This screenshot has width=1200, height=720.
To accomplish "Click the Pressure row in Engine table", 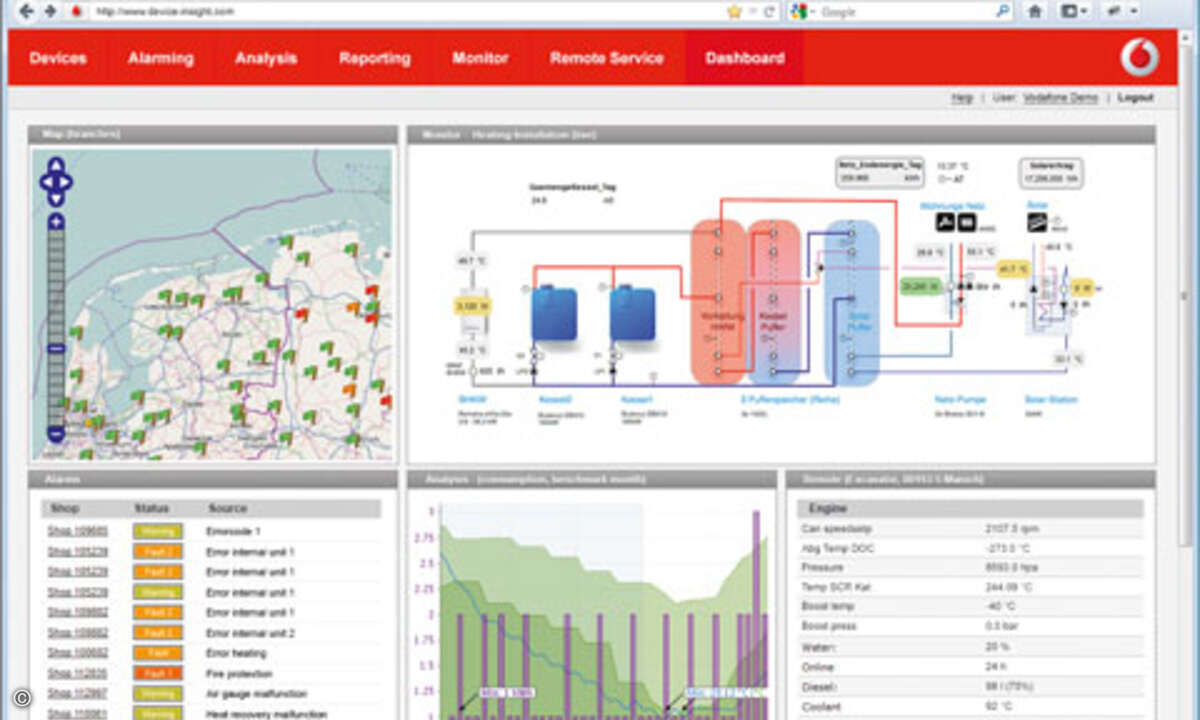I will click(x=970, y=566).
